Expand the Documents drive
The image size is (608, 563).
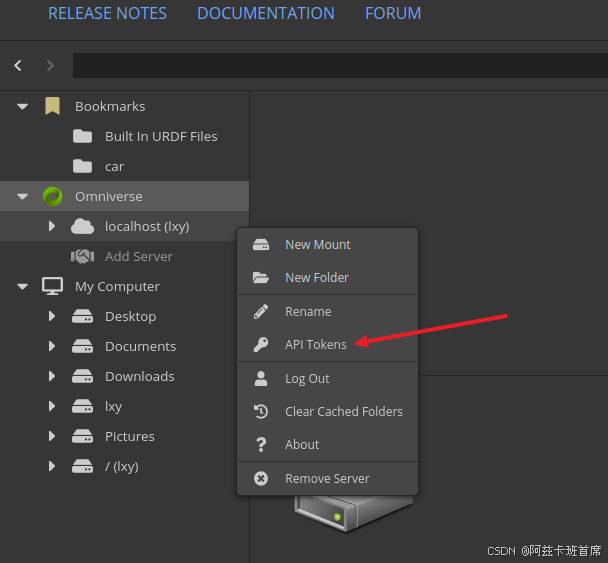52,346
